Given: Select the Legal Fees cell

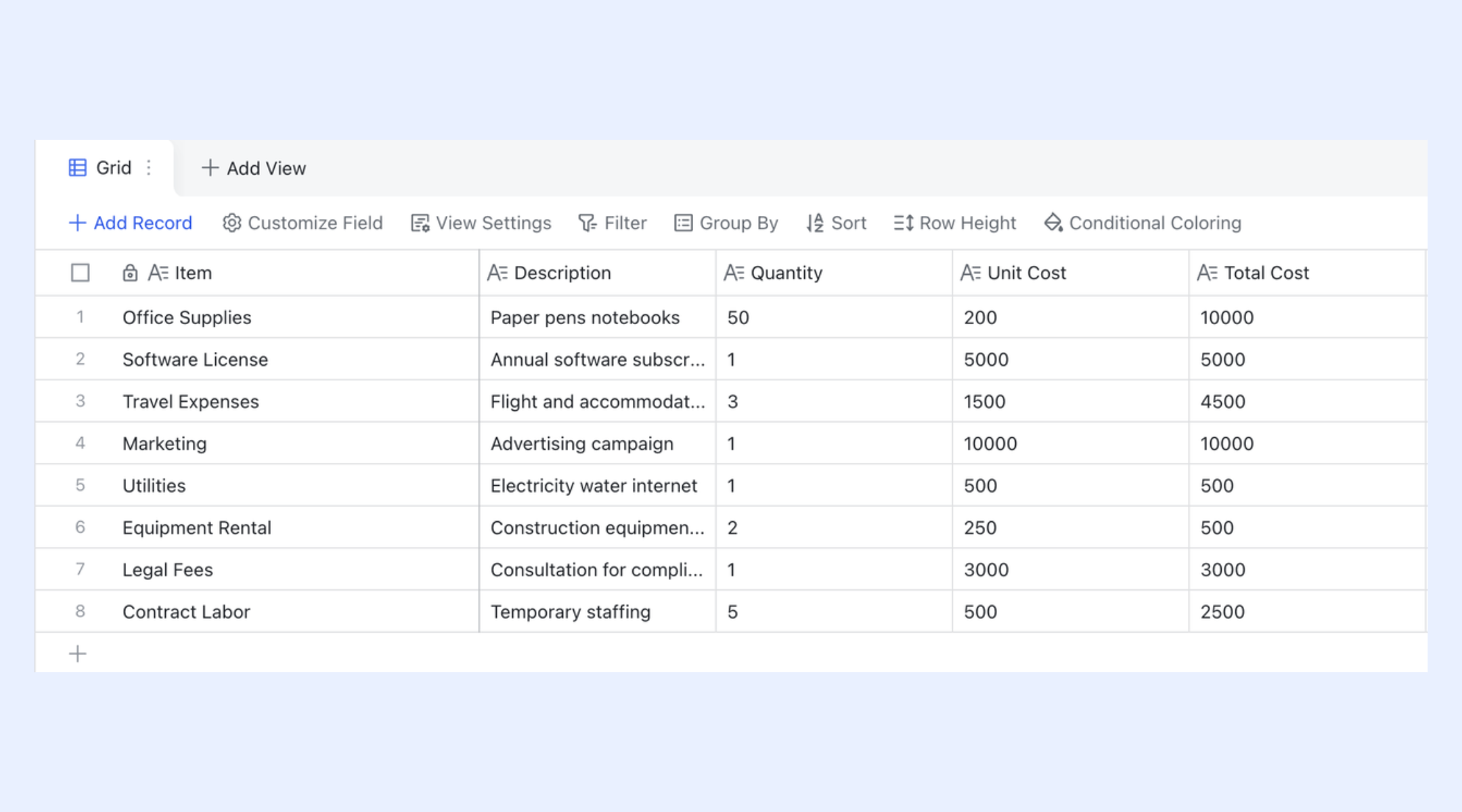Looking at the screenshot, I should point(298,570).
